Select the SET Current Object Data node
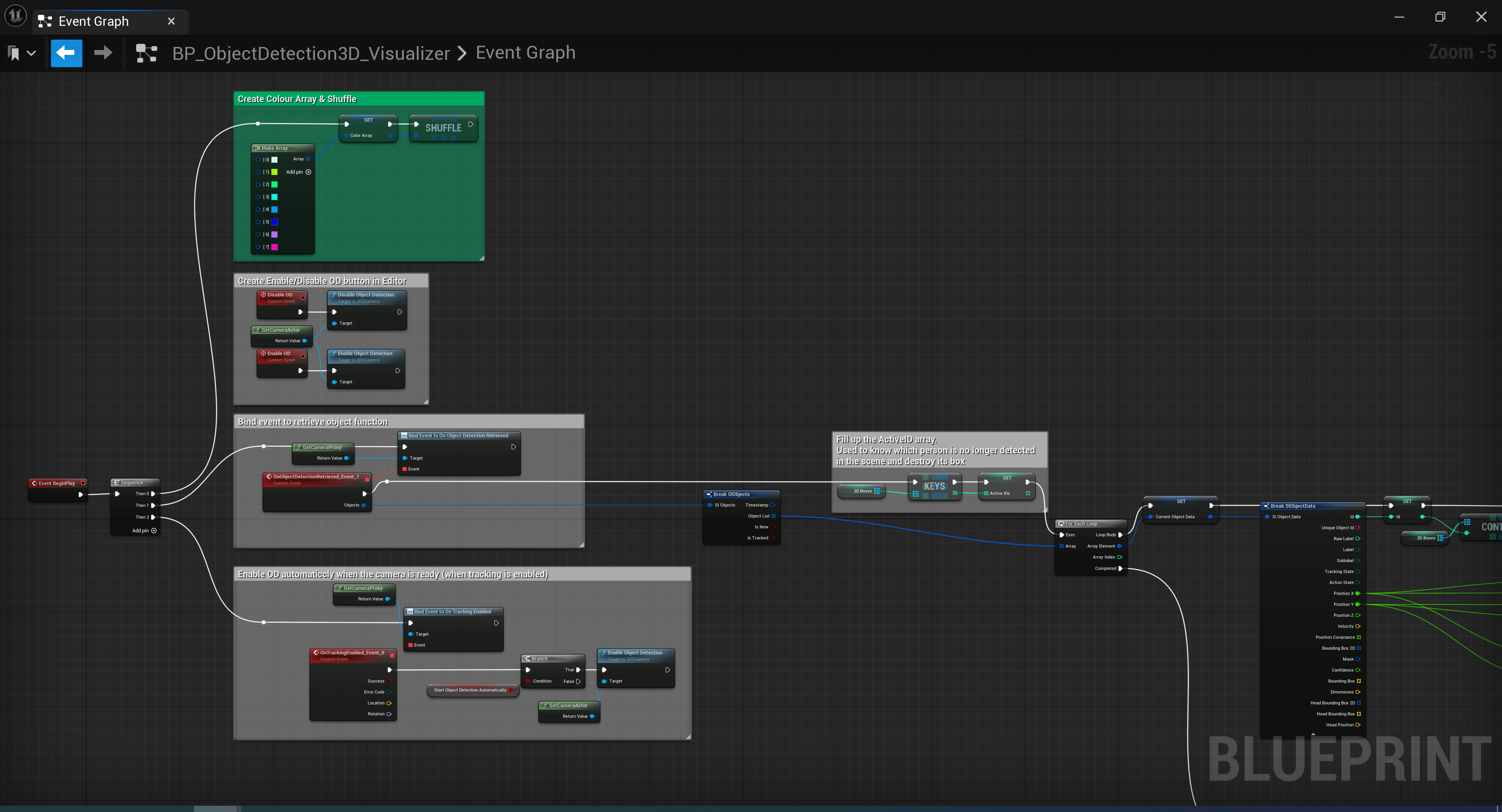Viewport: 1502px width, 812px height. pyautogui.click(x=1181, y=510)
